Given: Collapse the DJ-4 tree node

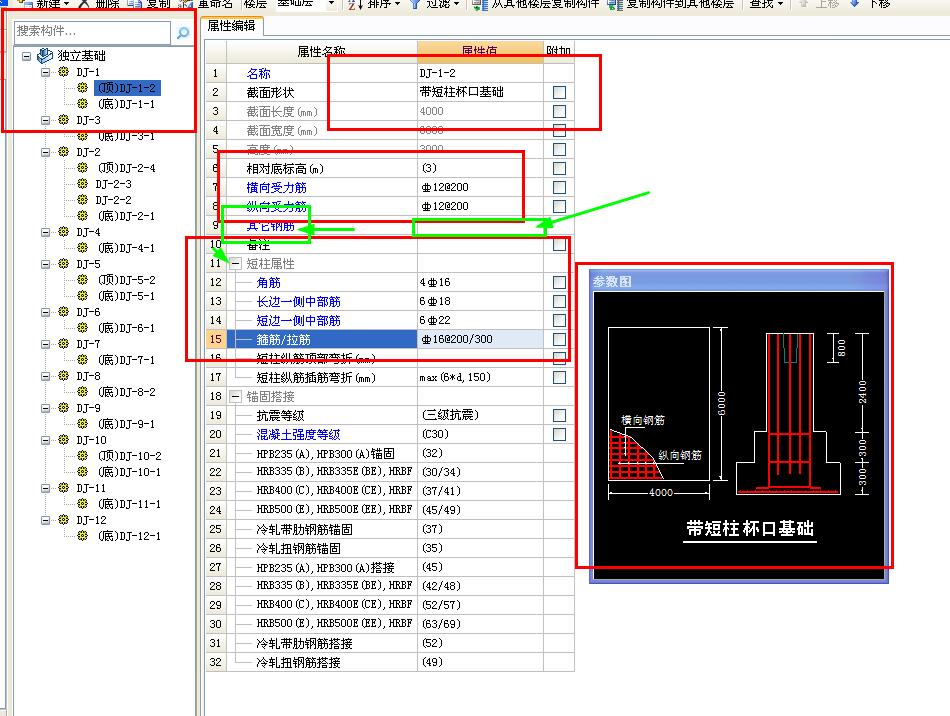Looking at the screenshot, I should pyautogui.click(x=45, y=232).
